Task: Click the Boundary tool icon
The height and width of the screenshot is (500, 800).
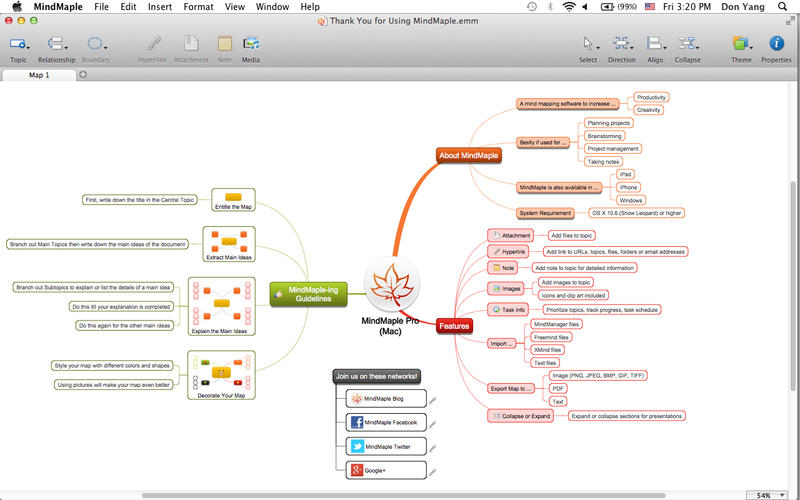Action: pos(95,44)
